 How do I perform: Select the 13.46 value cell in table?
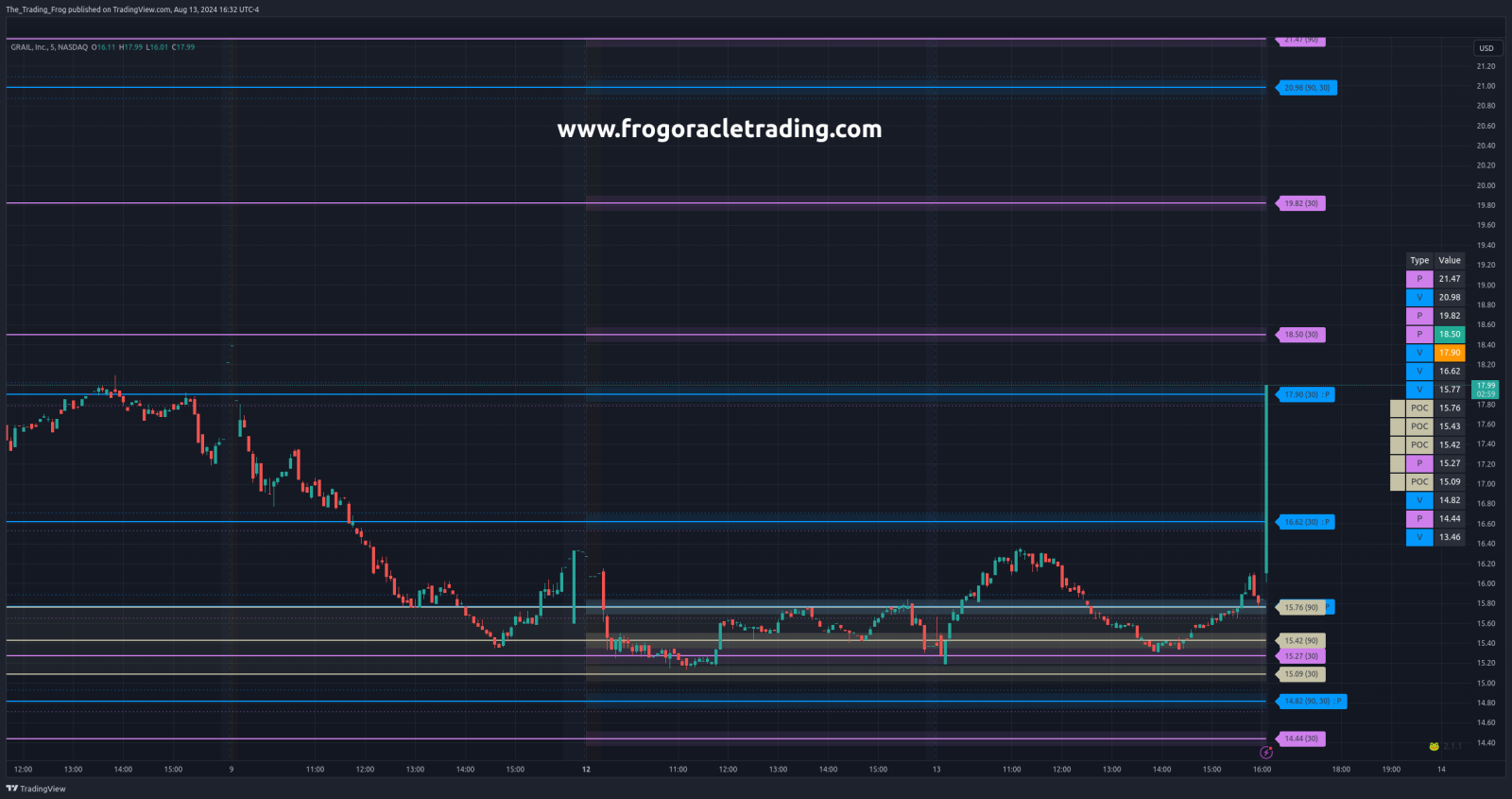click(1450, 537)
